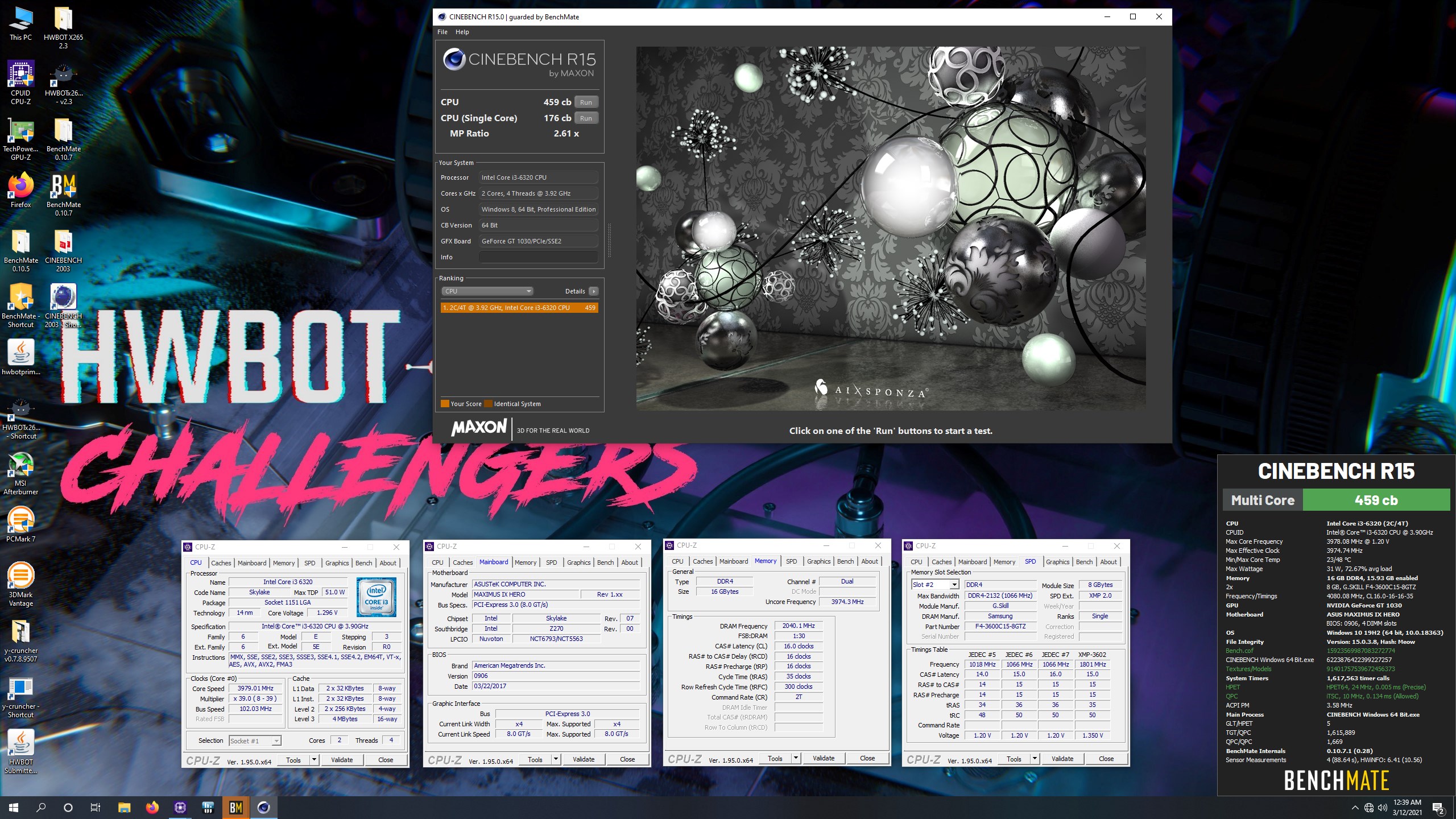The height and width of the screenshot is (819, 1456).
Task: Switch to BenchMate taskbar icon
Action: 235,808
